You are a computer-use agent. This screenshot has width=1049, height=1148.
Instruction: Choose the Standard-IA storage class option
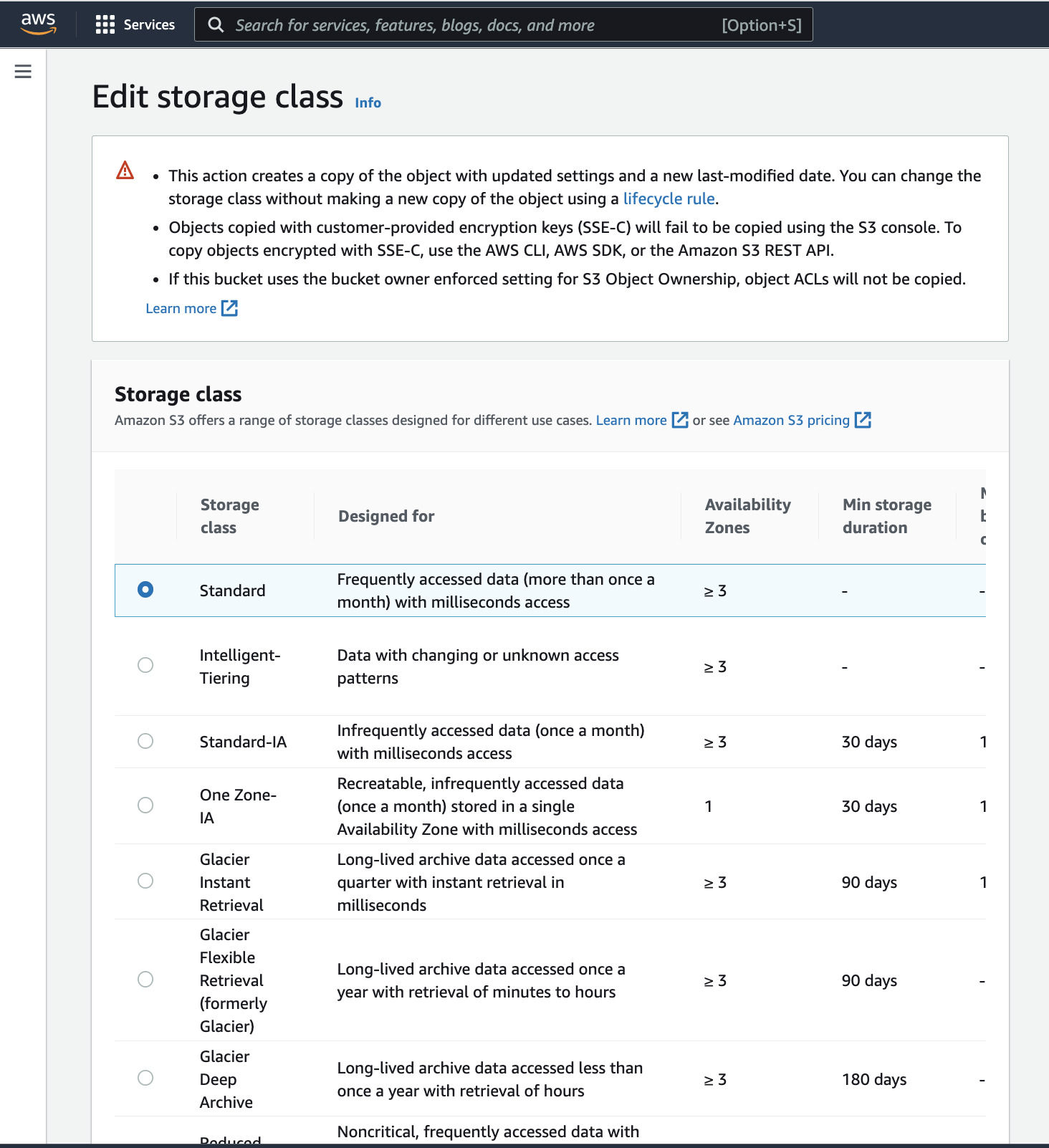click(145, 741)
